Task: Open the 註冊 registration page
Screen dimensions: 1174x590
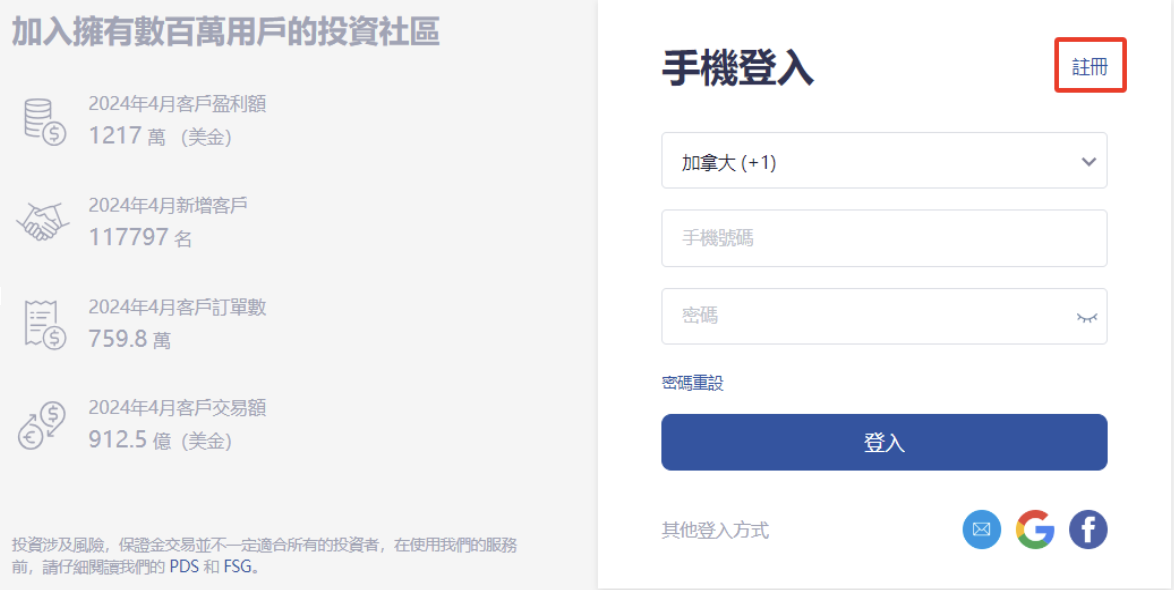Action: click(1089, 65)
